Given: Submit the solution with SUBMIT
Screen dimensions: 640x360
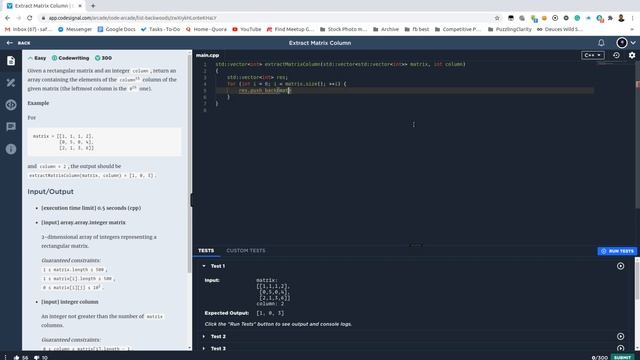Looking at the screenshot, I should point(623,357).
